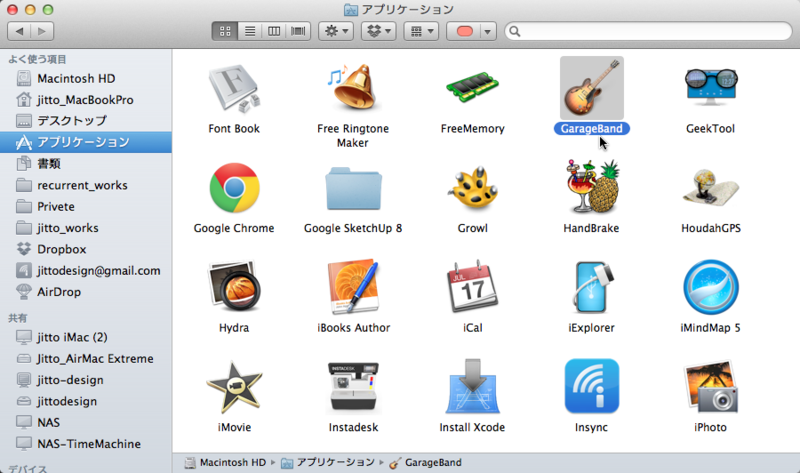Open jitto_works folder in sidebar
This screenshot has height=473, width=800.
click(86, 228)
